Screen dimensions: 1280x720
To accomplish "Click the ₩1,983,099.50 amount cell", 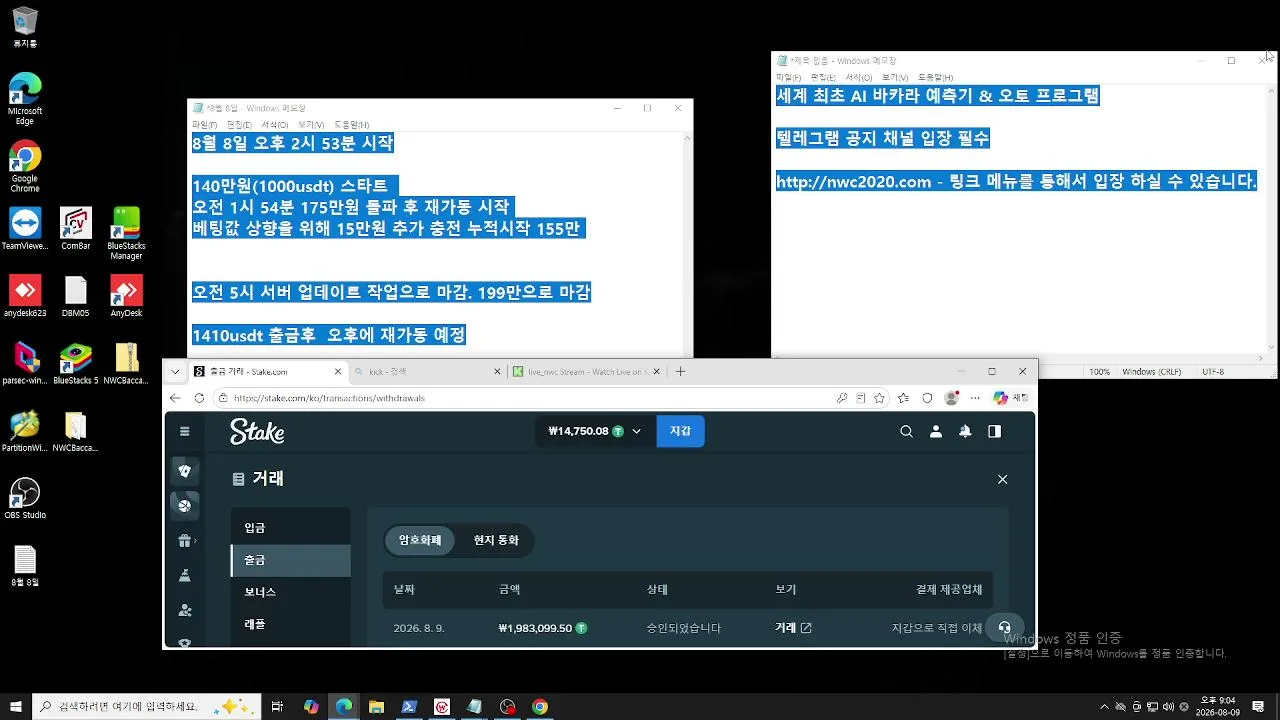I will [542, 628].
